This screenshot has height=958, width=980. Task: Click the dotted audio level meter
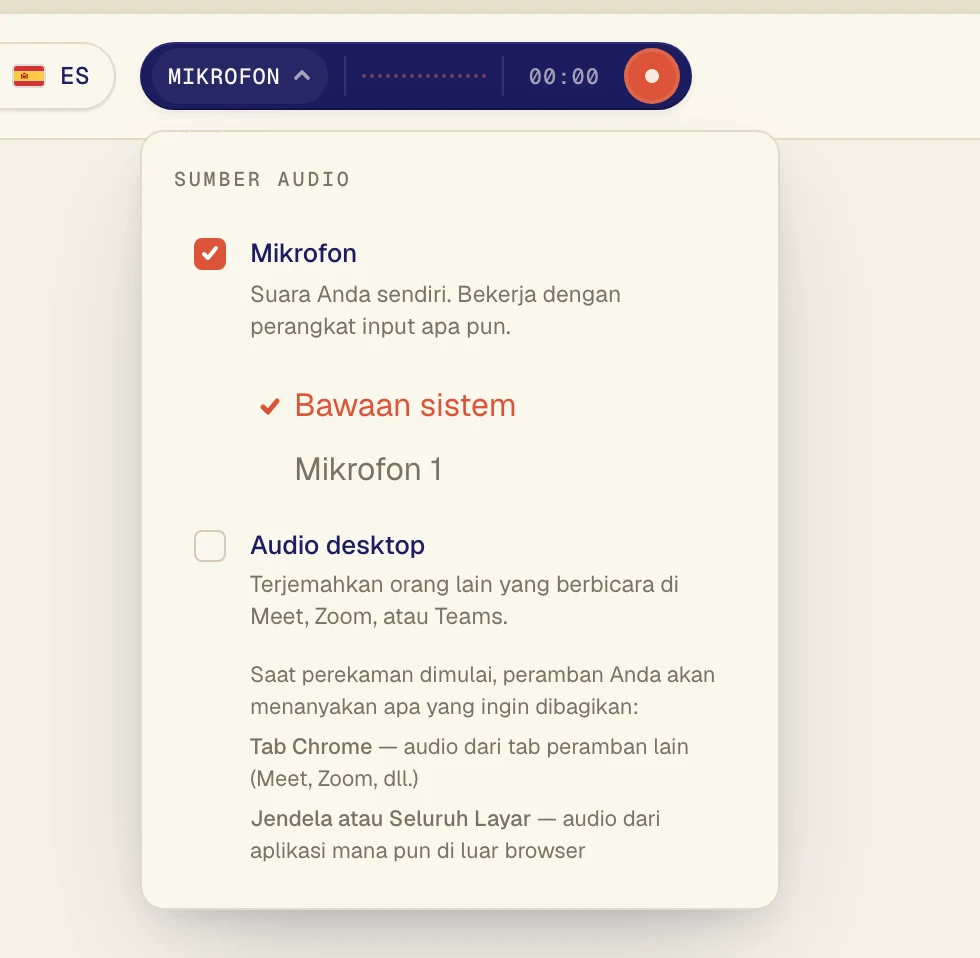tap(424, 76)
